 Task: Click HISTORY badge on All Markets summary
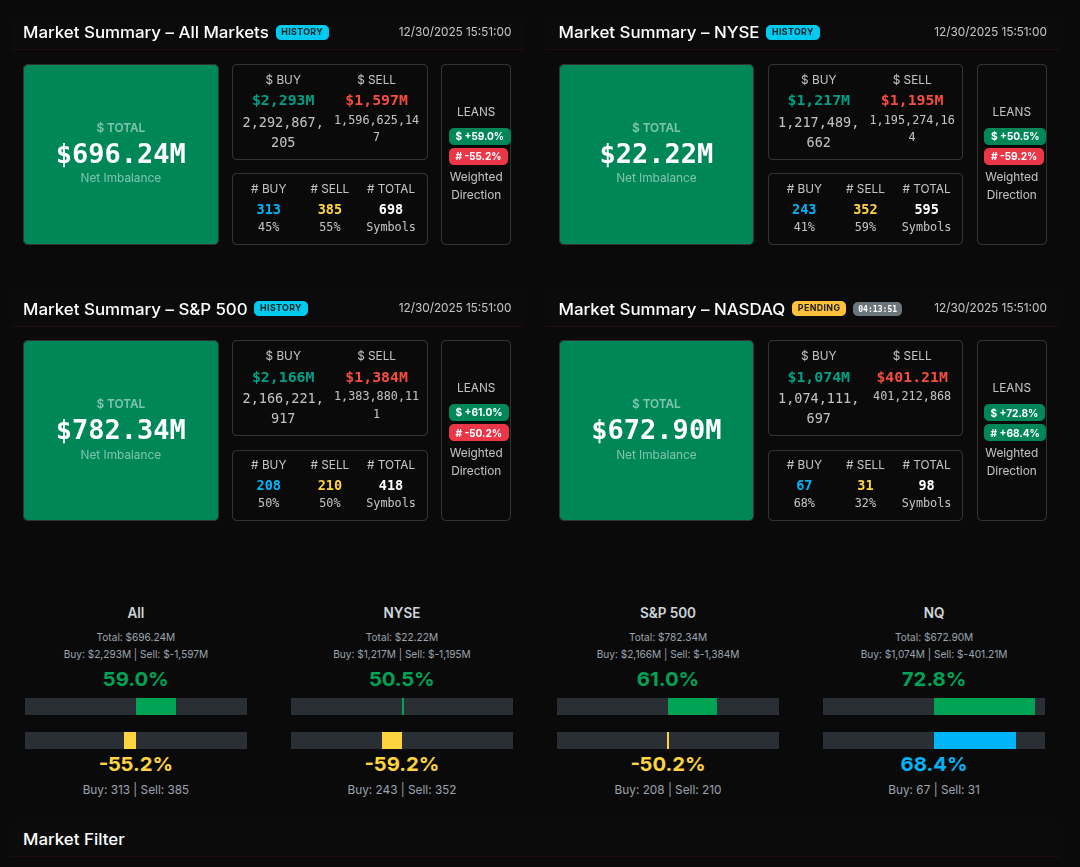[302, 32]
